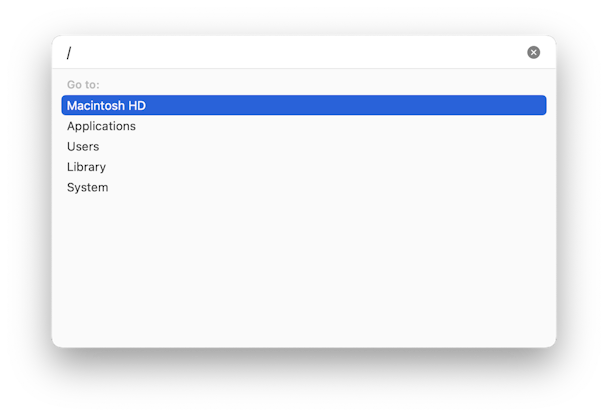Screen dimensions: 608x416
Task: Place the cursor after the slash character
Action: [72, 52]
